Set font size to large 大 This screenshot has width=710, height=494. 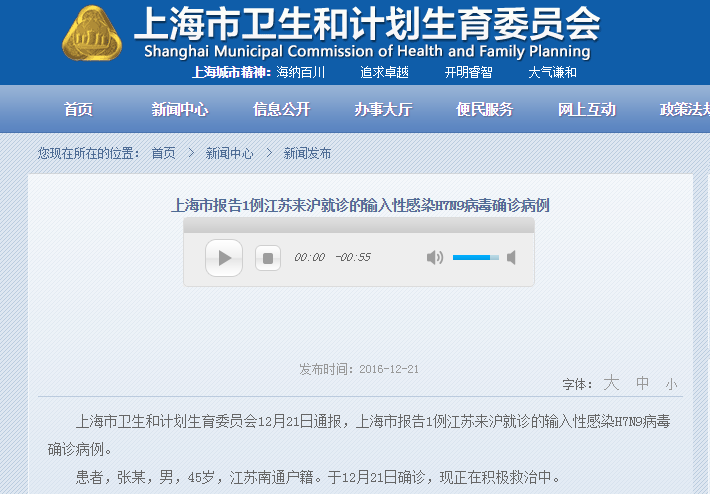(611, 383)
